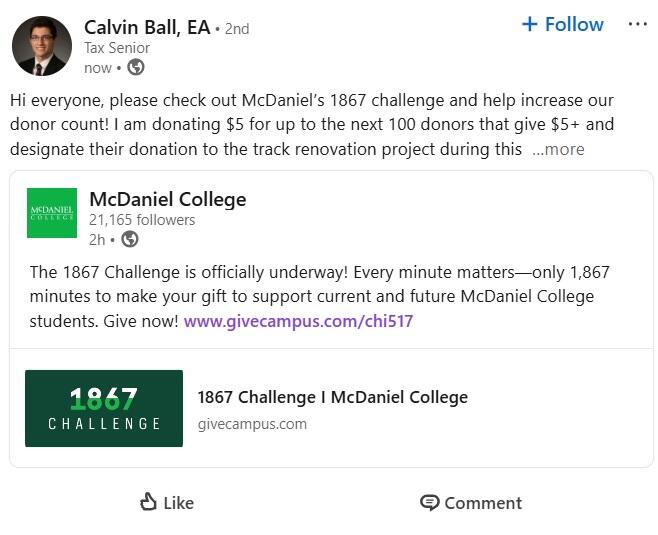Viewport: 658px width, 535px height.
Task: Open Calvin Ball, EA profile name
Action: pos(147,28)
